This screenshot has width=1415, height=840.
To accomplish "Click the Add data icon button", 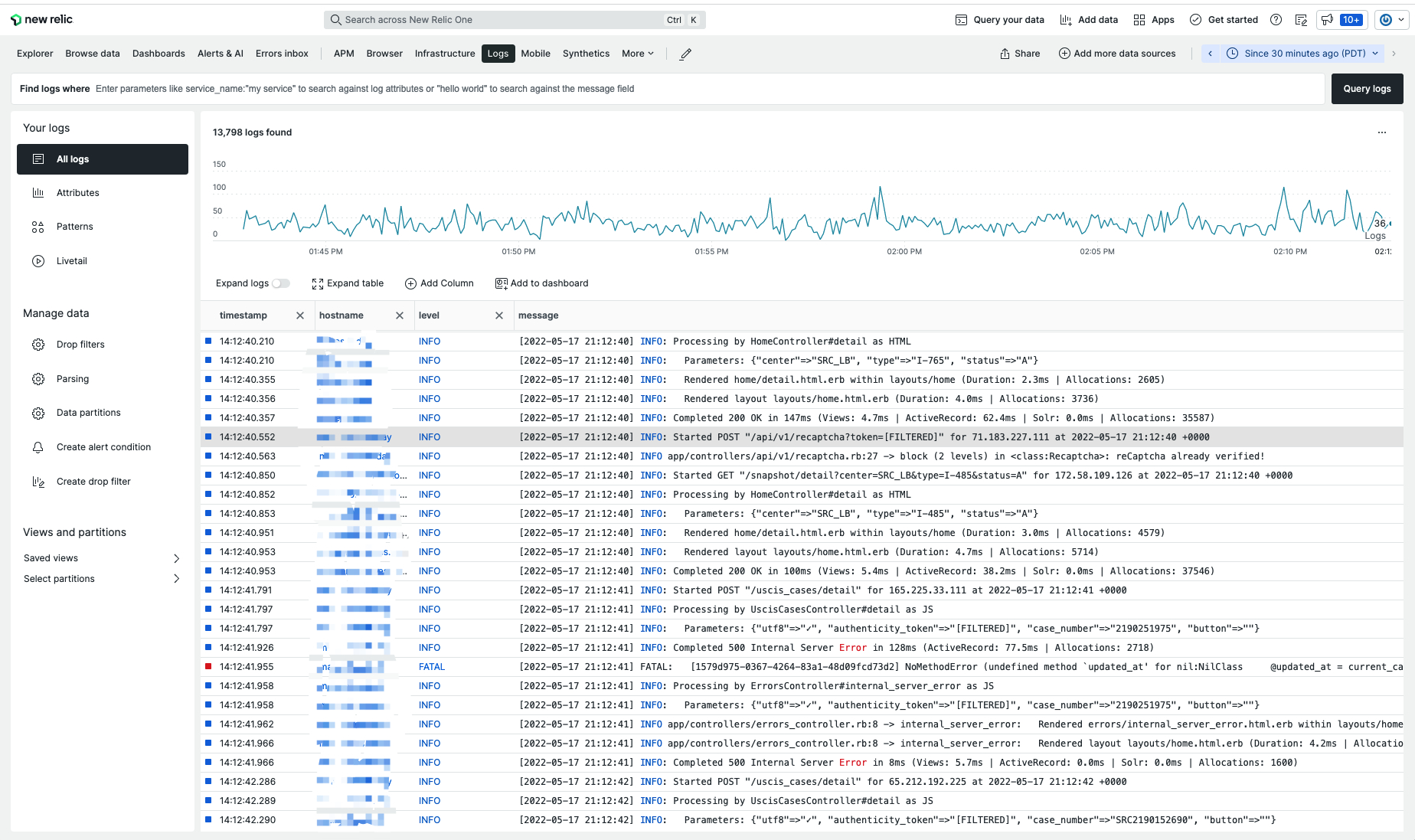I will (1066, 20).
